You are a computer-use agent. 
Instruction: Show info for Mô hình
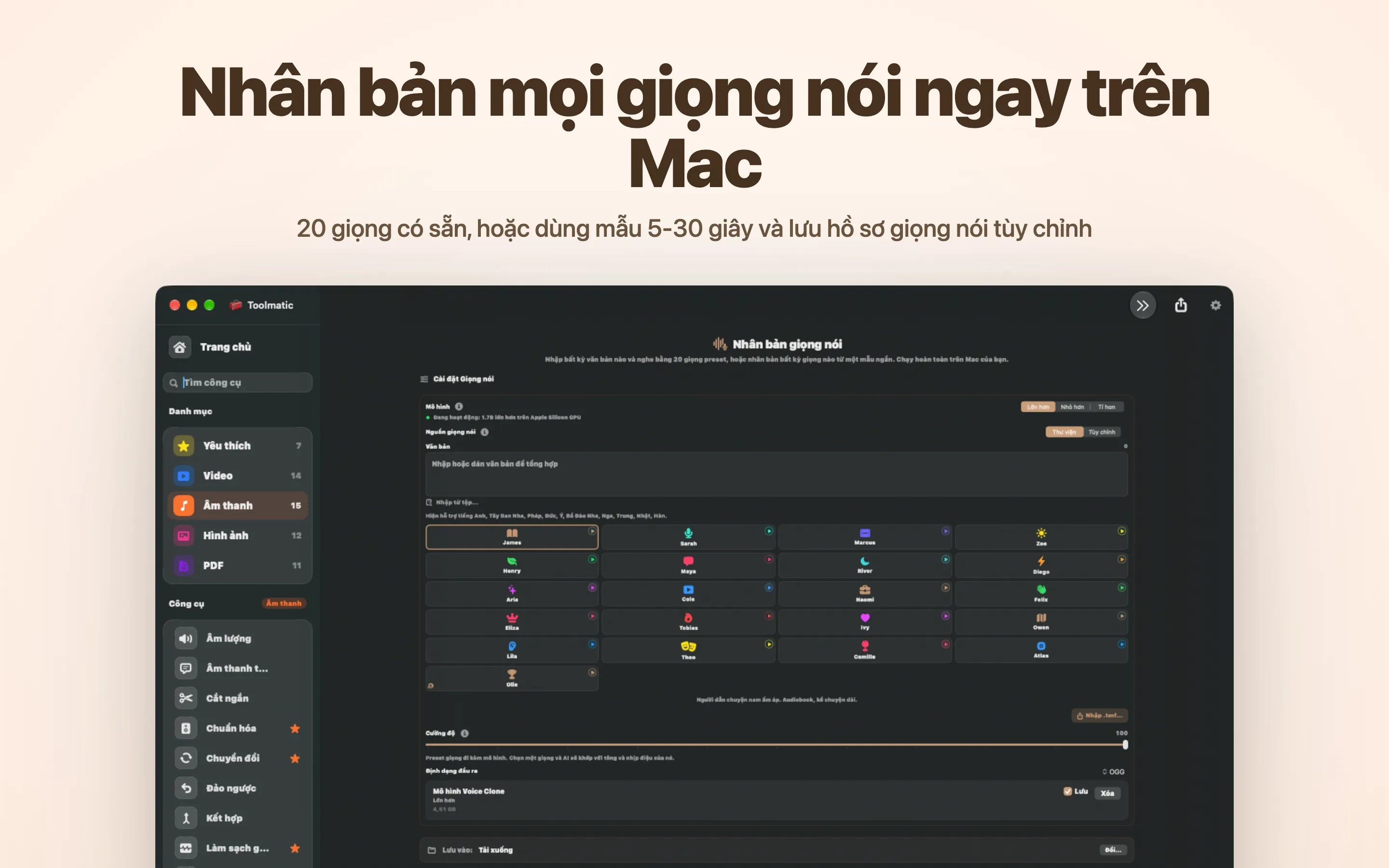click(459, 407)
